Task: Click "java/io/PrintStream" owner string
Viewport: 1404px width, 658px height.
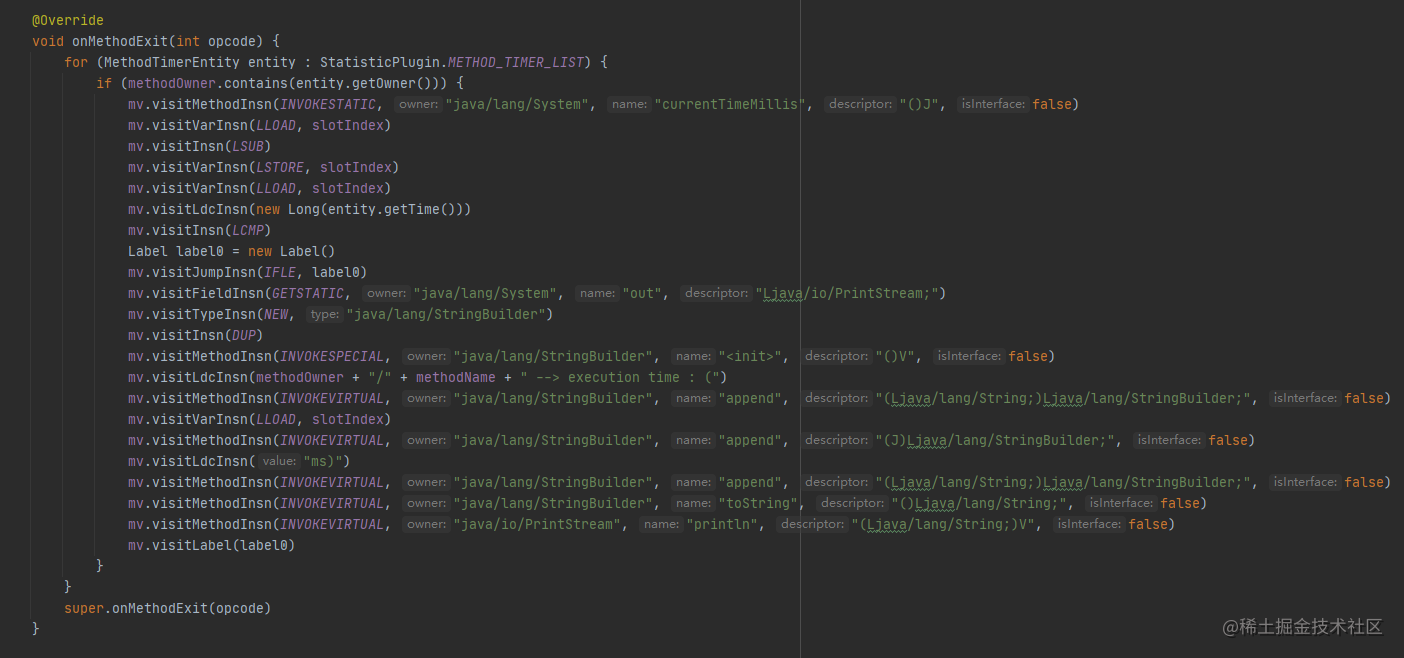Action: pyautogui.click(x=538, y=524)
